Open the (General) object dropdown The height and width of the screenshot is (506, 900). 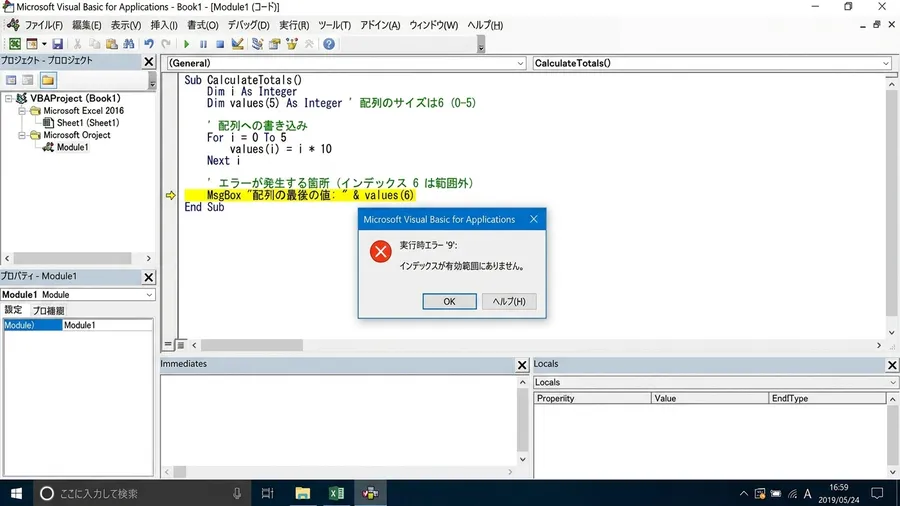click(x=346, y=63)
